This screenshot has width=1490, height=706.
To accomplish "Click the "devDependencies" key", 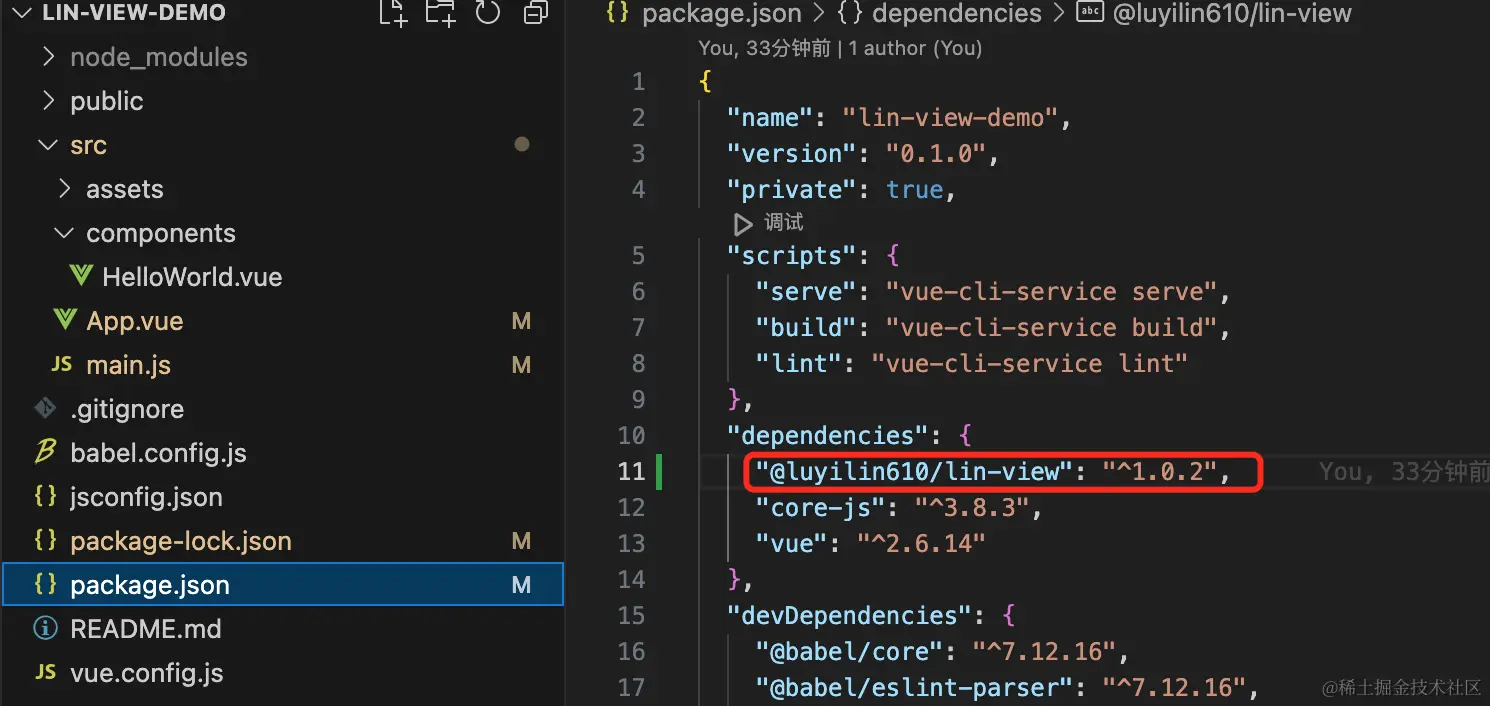I will click(850, 616).
